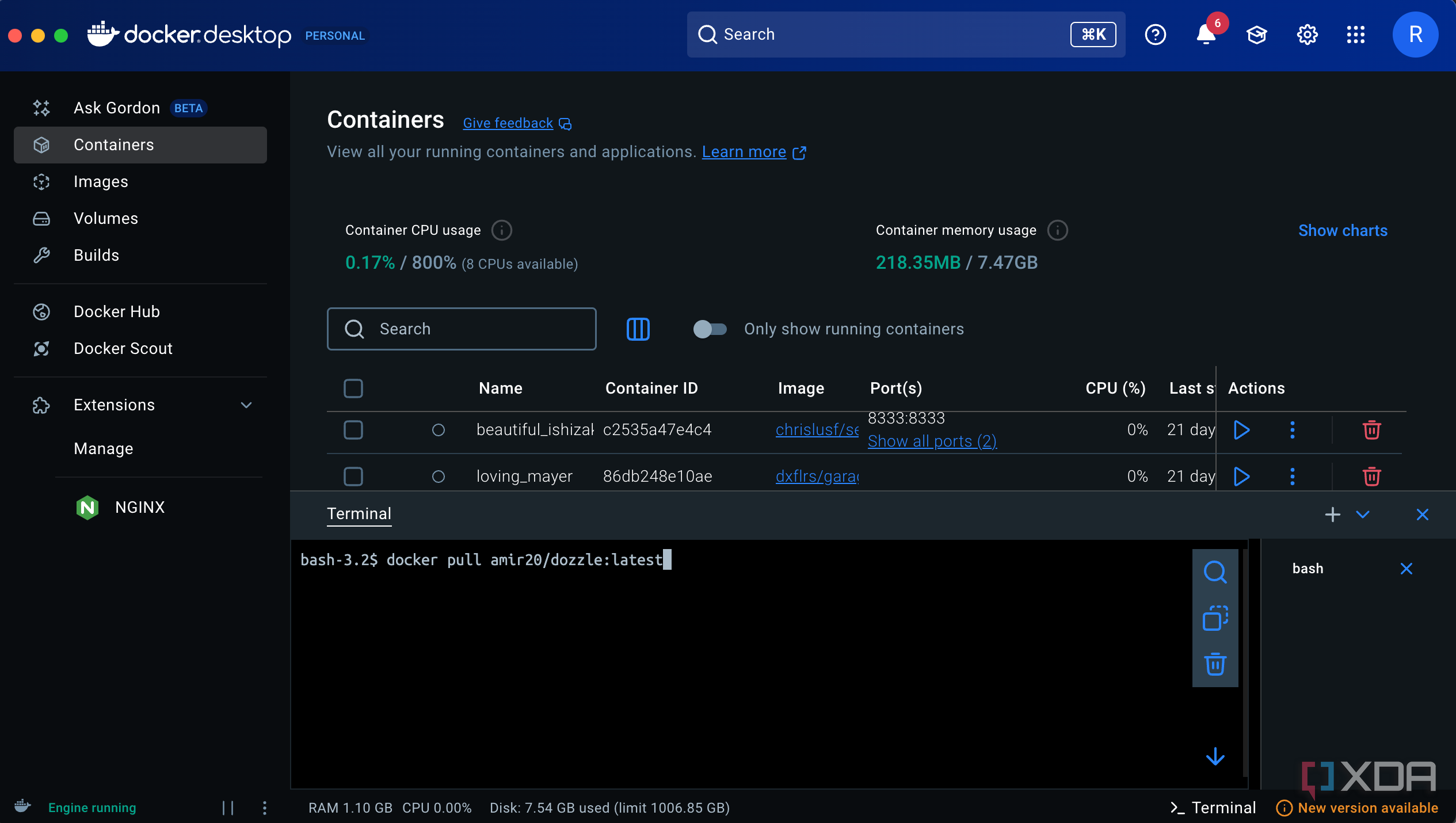Open the Learning center graduation cap icon

point(1256,35)
